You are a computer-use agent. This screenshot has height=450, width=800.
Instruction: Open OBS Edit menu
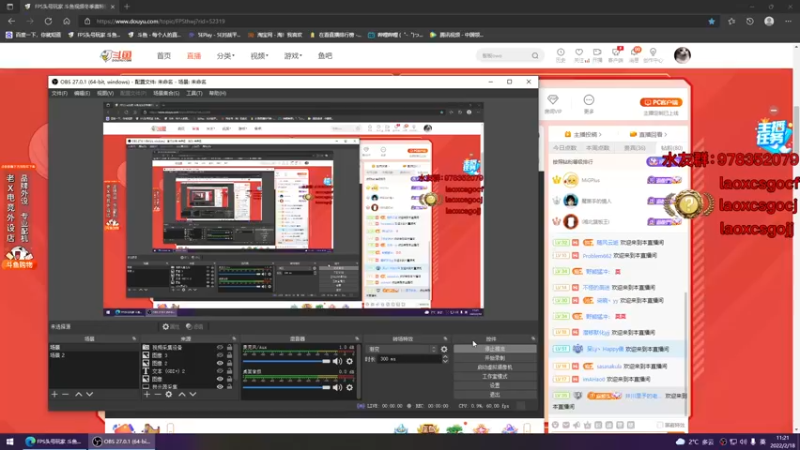82,93
